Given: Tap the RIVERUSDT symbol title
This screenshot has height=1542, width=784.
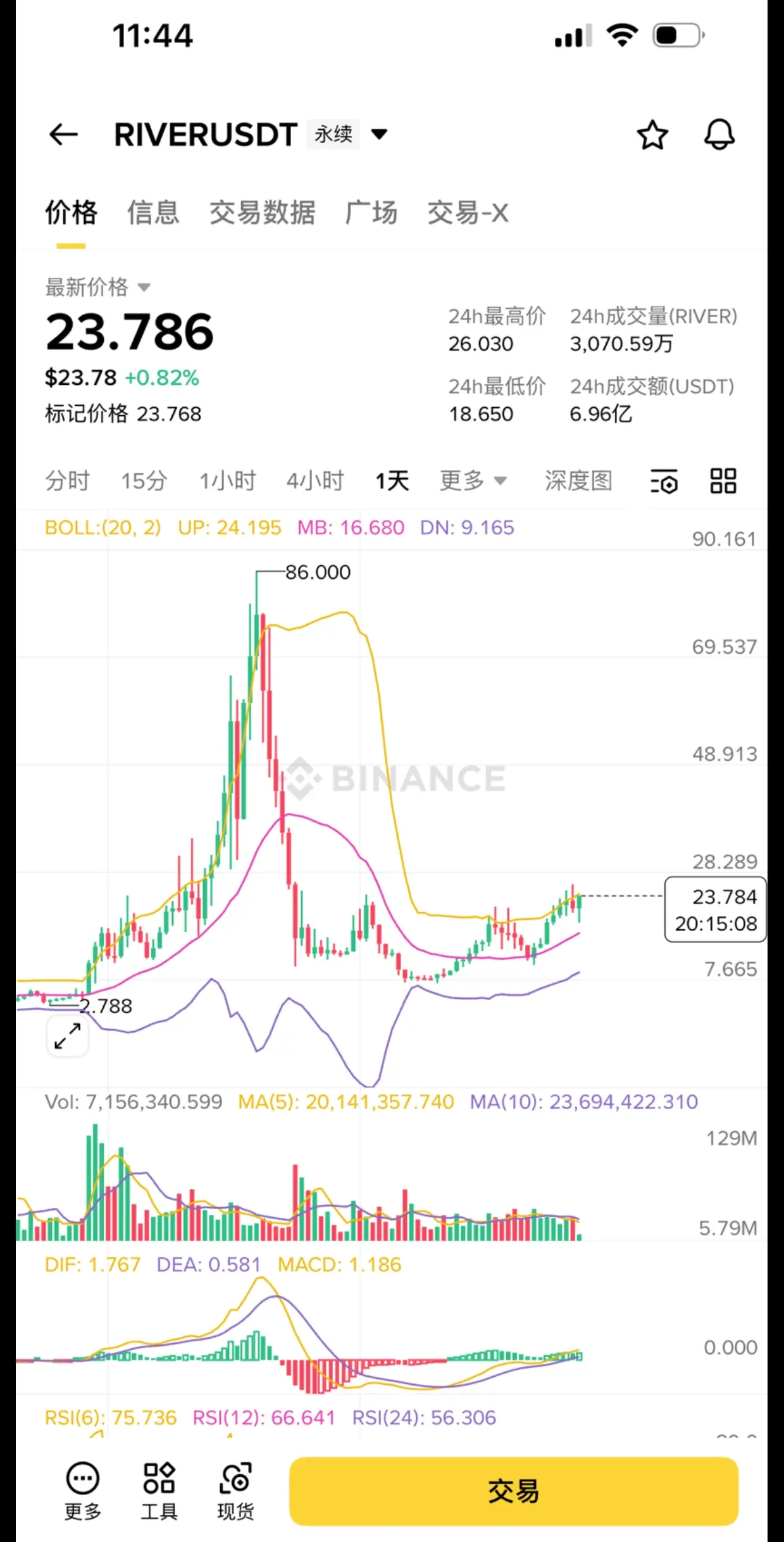Looking at the screenshot, I should pyautogui.click(x=206, y=134).
